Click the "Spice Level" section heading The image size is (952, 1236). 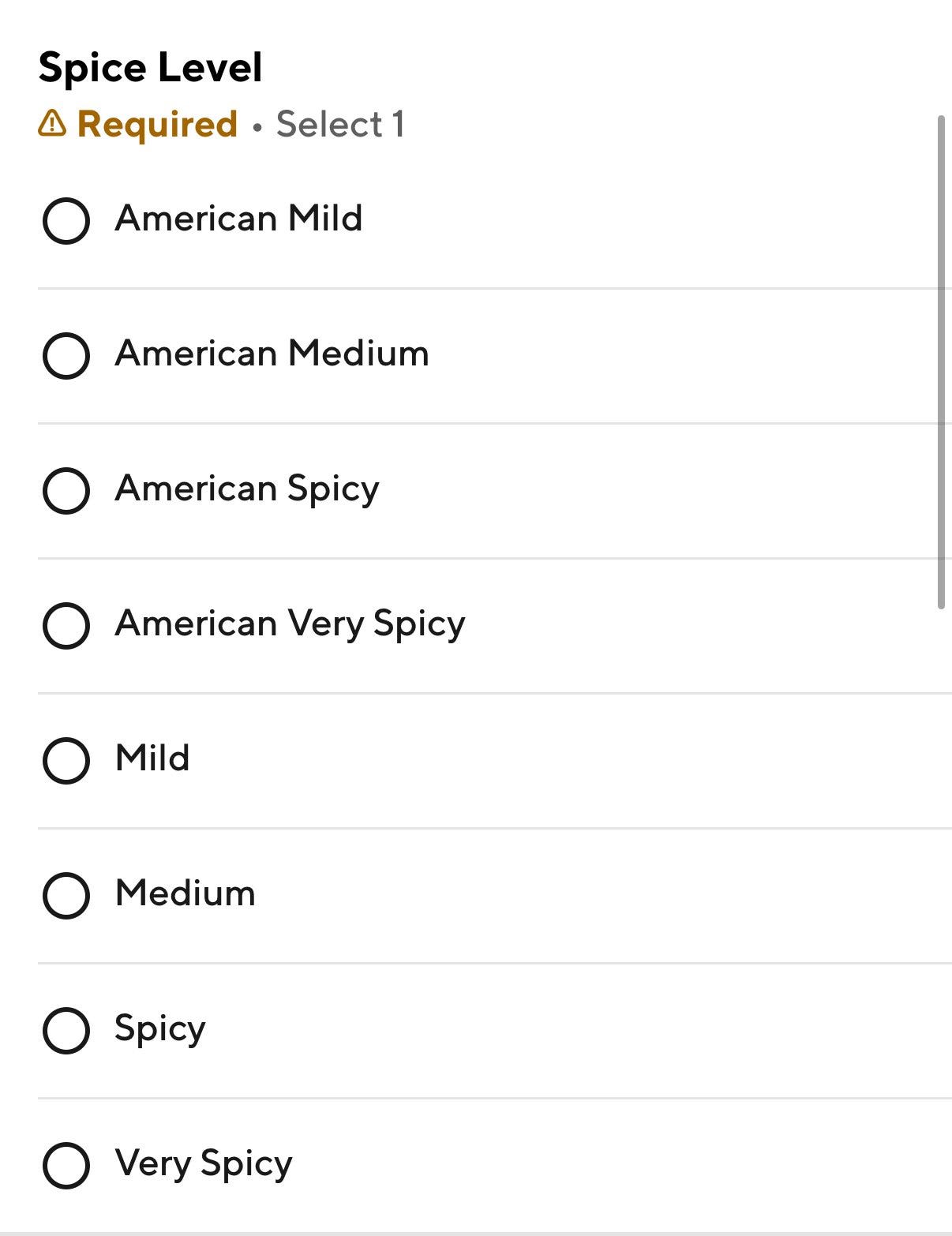click(150, 67)
